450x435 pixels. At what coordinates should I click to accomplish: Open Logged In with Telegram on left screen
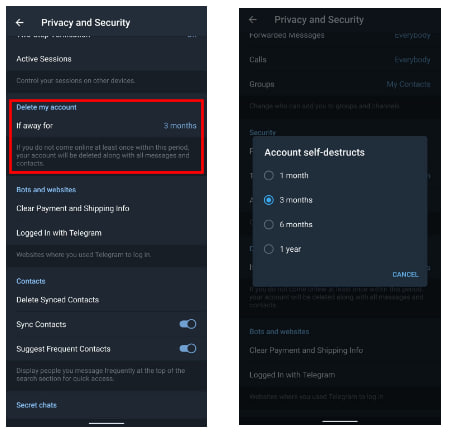click(106, 233)
